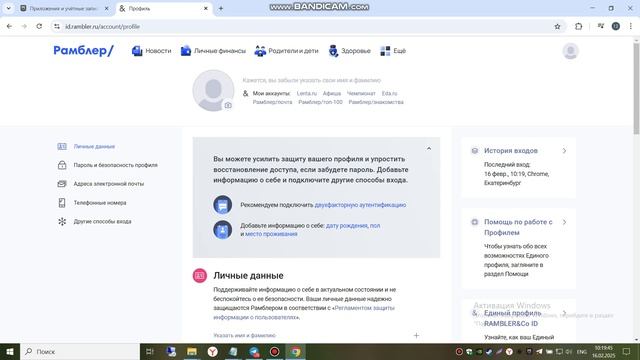Open a new browser tab
The width and height of the screenshot is (640, 360).
221,8
